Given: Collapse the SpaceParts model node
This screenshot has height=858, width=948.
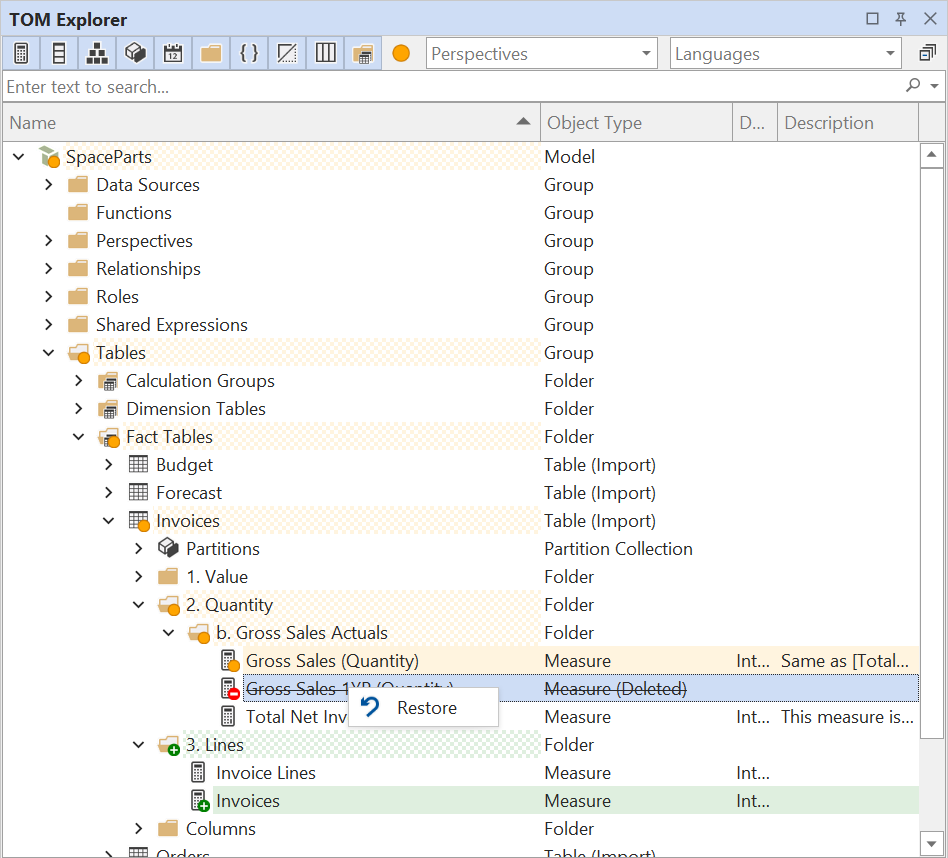Looking at the screenshot, I should click(x=19, y=157).
